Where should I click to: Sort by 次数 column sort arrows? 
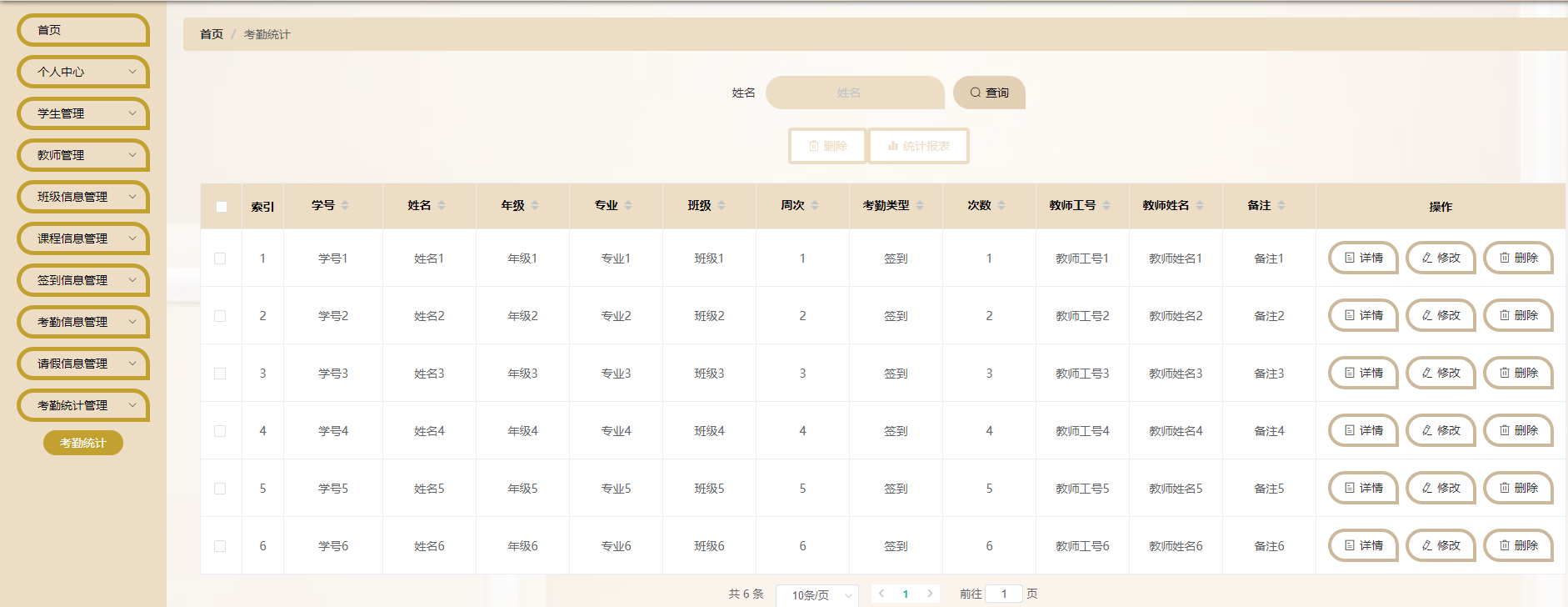(x=1001, y=205)
